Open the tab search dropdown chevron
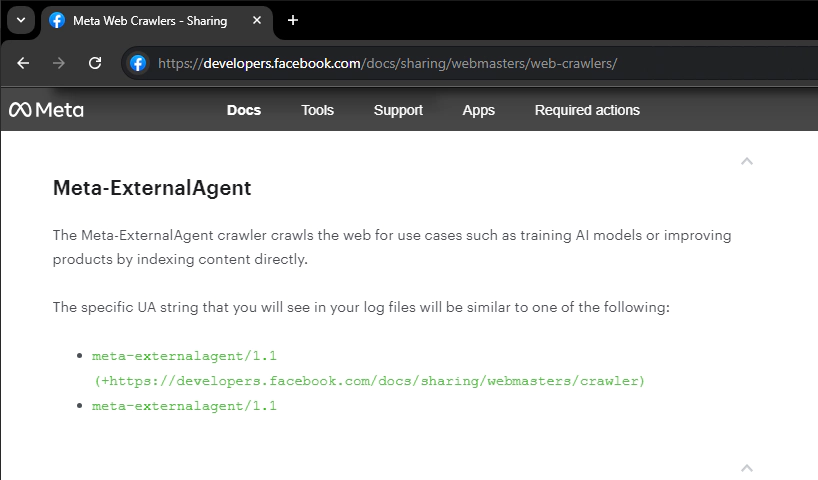The height and width of the screenshot is (480, 818). click(x=20, y=20)
